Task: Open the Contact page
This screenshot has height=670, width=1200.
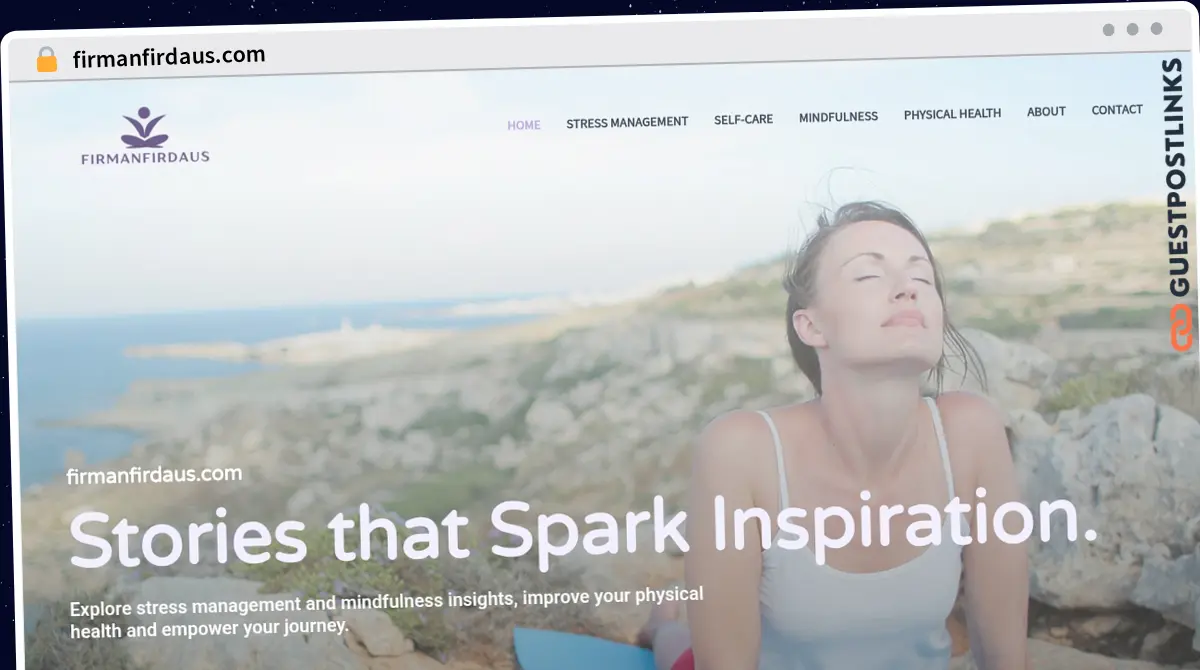Action: pos(1117,110)
